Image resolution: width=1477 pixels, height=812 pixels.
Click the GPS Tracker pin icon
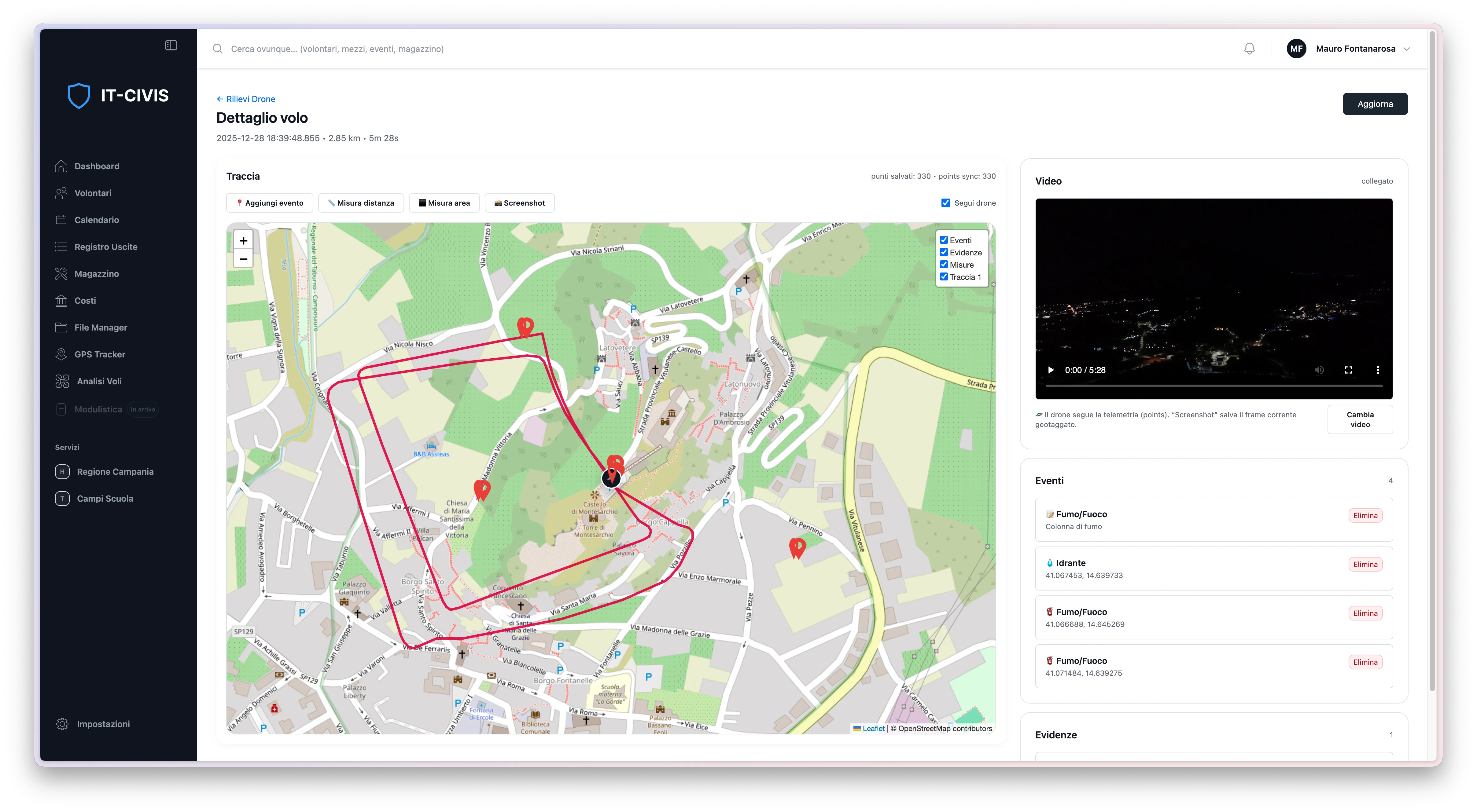point(61,354)
